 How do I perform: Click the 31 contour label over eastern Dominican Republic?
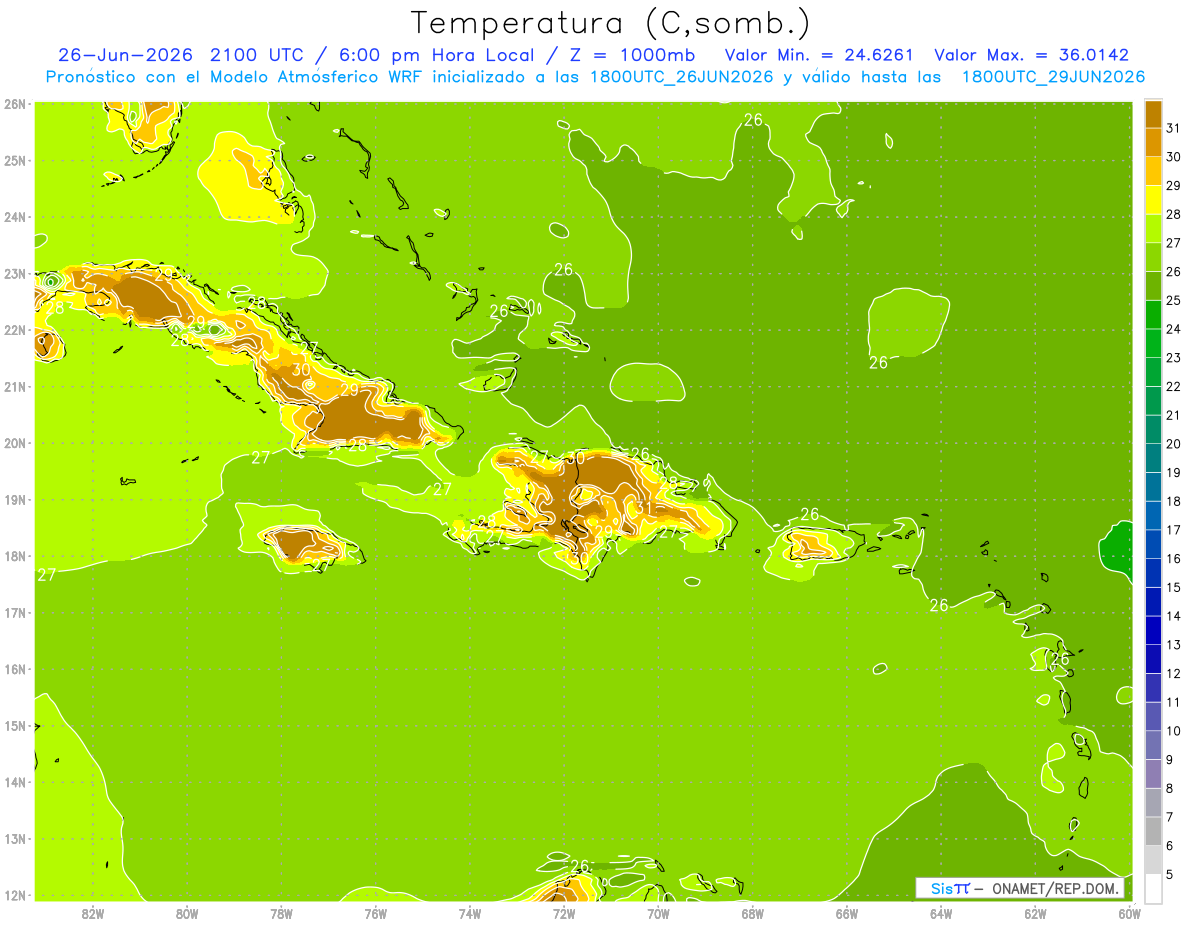643,508
